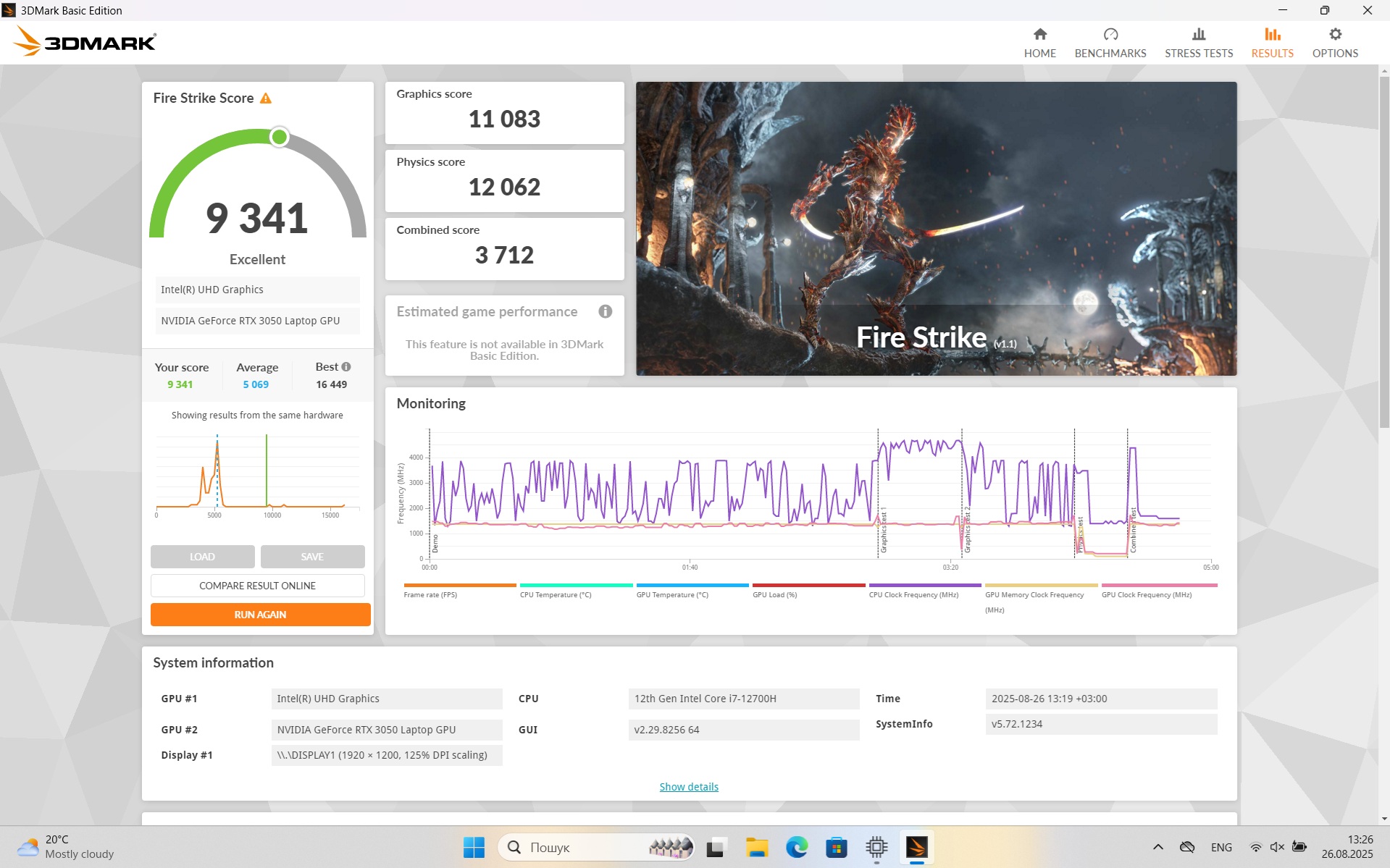Click the RUN AGAIN button
This screenshot has height=868, width=1390.
click(260, 614)
